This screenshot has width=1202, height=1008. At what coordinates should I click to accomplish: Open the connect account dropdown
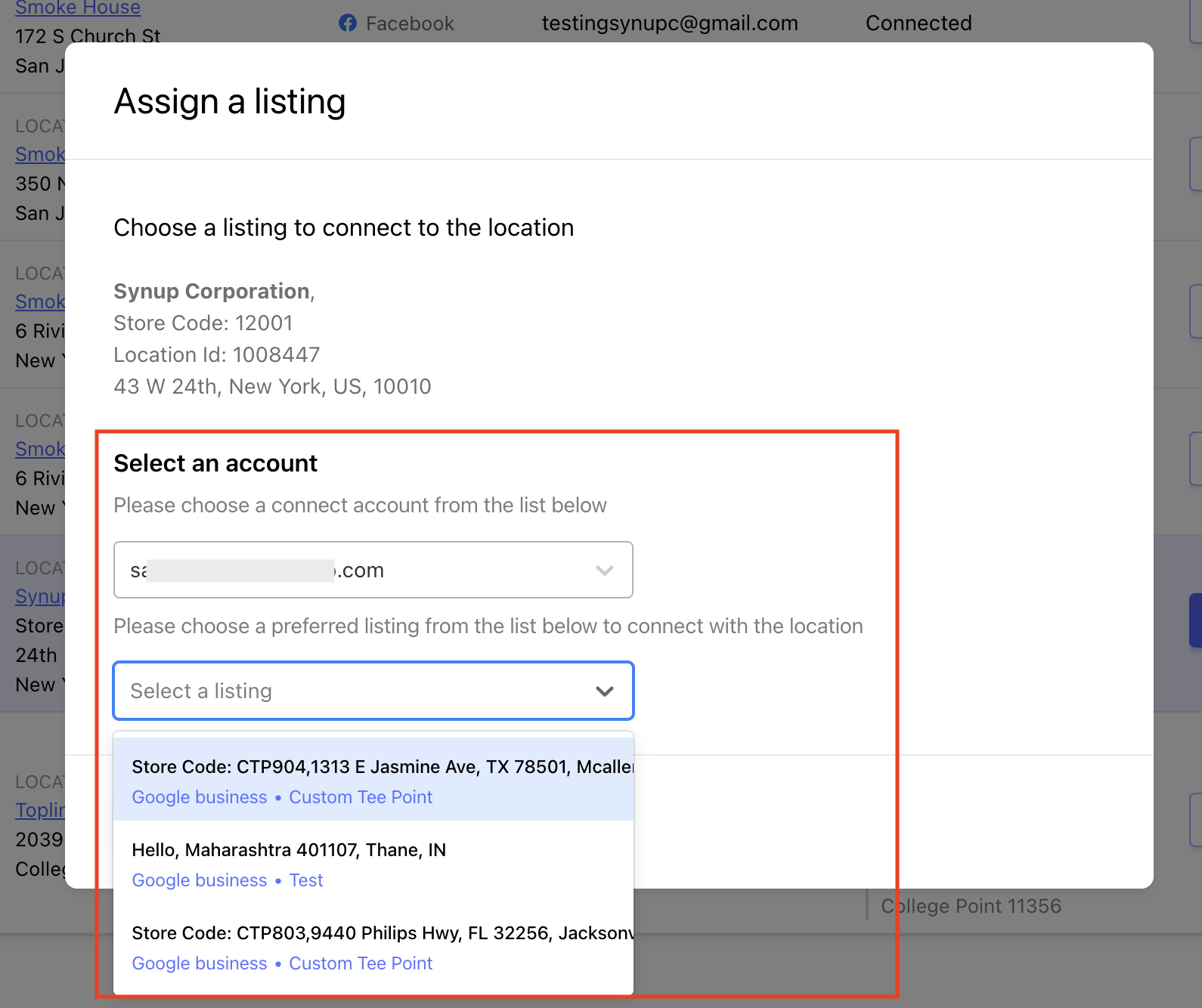373,570
